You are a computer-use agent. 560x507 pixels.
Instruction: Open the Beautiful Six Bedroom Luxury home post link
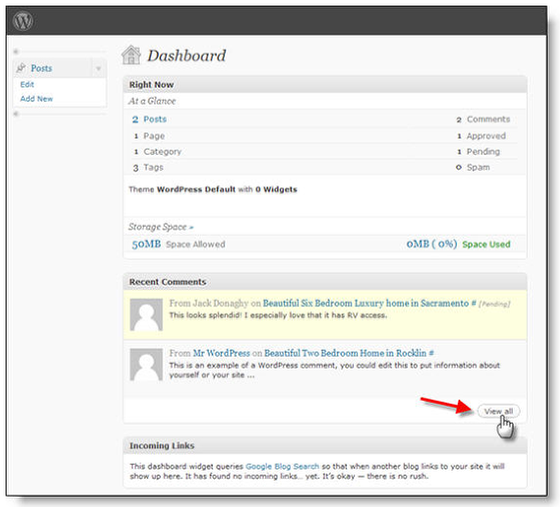pyautogui.click(x=366, y=303)
